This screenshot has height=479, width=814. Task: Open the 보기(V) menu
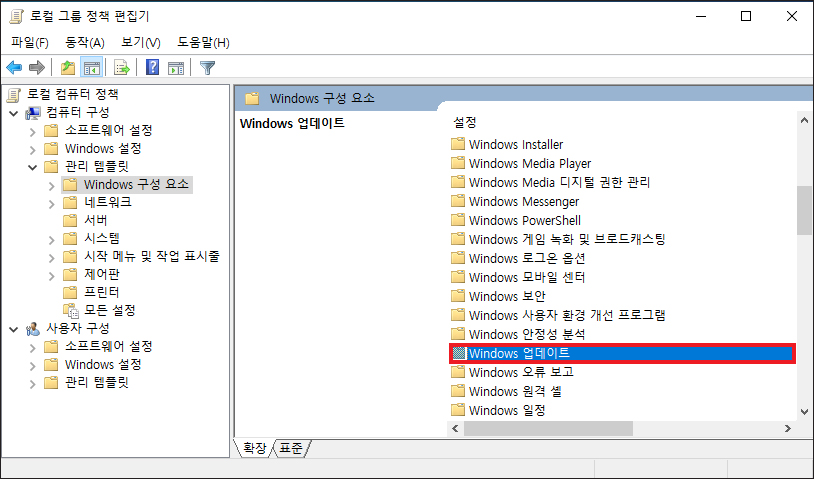(141, 43)
